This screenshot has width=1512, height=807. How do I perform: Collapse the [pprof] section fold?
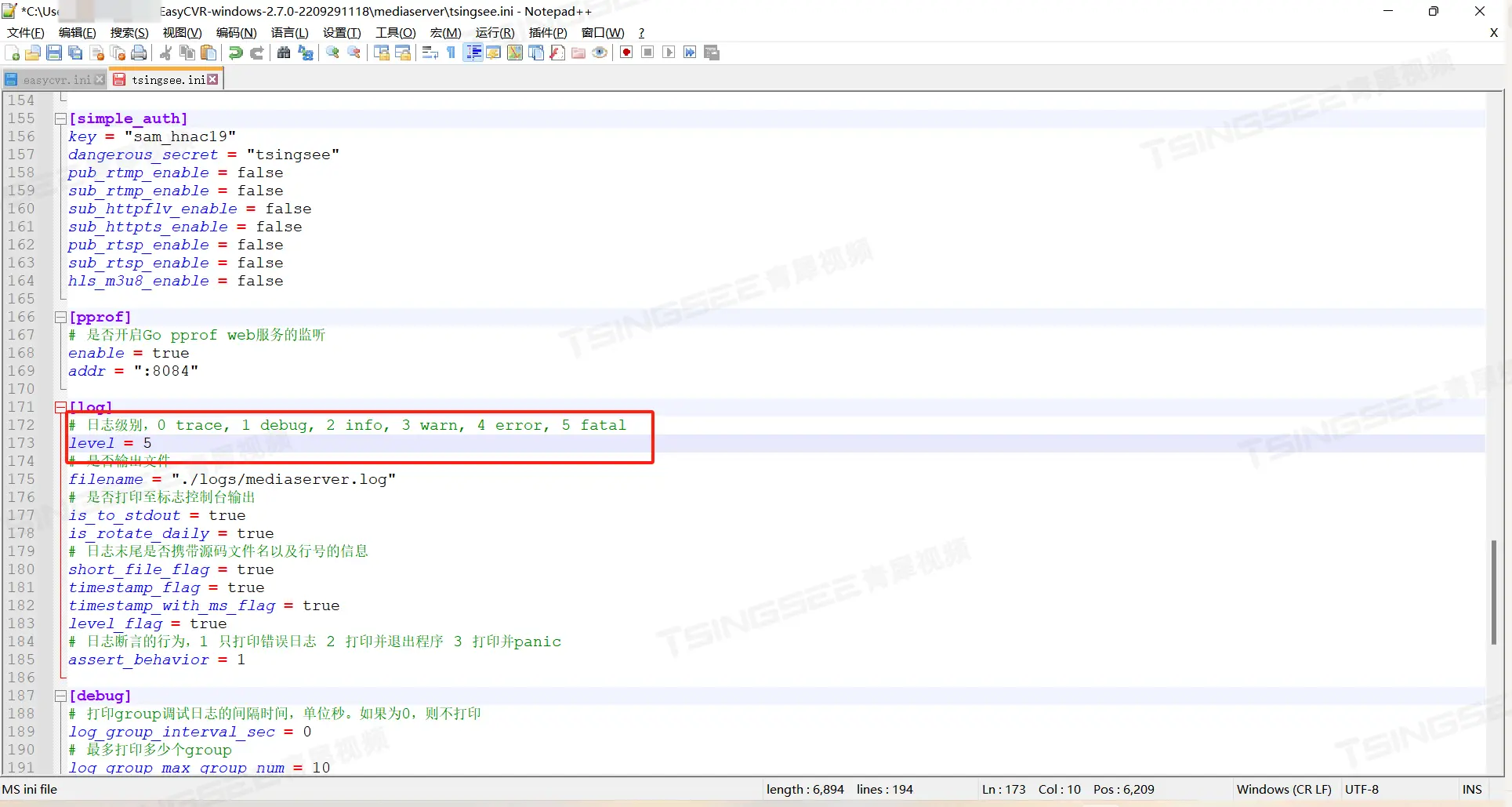point(60,317)
